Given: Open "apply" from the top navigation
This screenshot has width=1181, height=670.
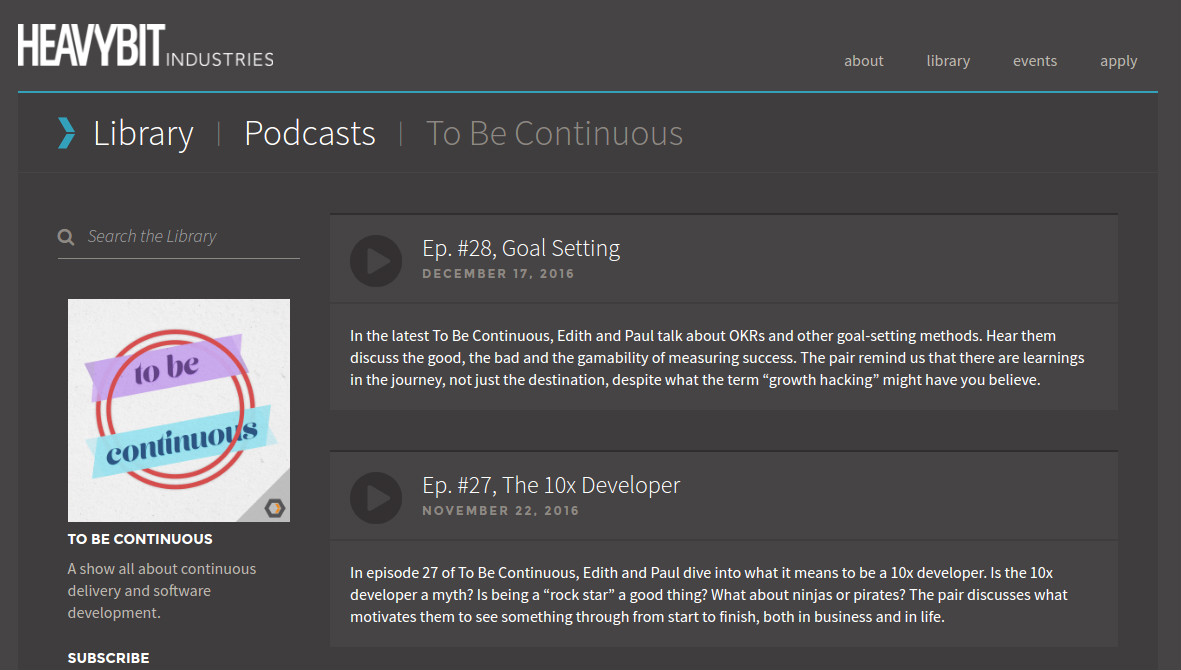Looking at the screenshot, I should pos(1118,60).
